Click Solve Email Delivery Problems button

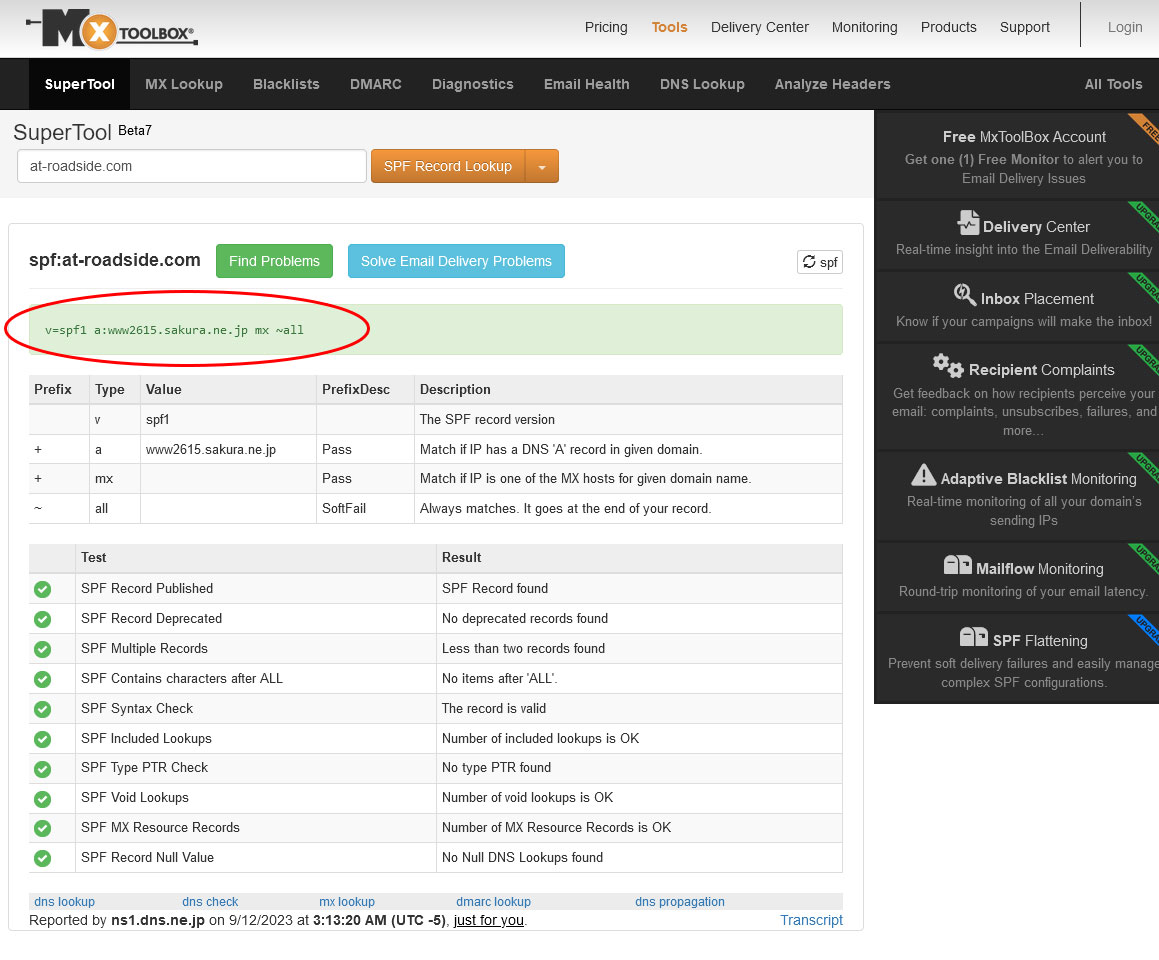click(x=456, y=261)
